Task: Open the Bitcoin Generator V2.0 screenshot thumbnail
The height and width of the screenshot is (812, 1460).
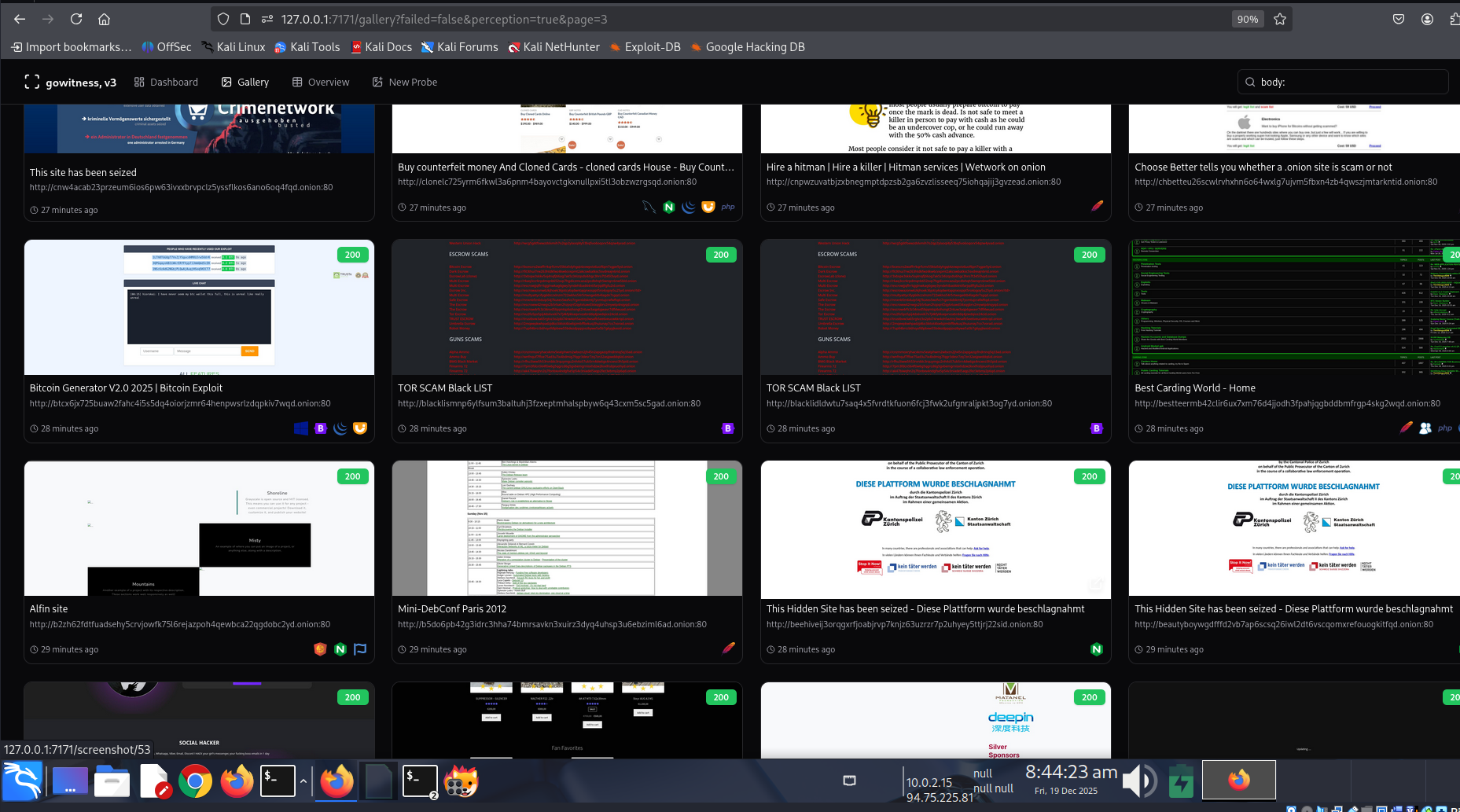Action: click(199, 307)
